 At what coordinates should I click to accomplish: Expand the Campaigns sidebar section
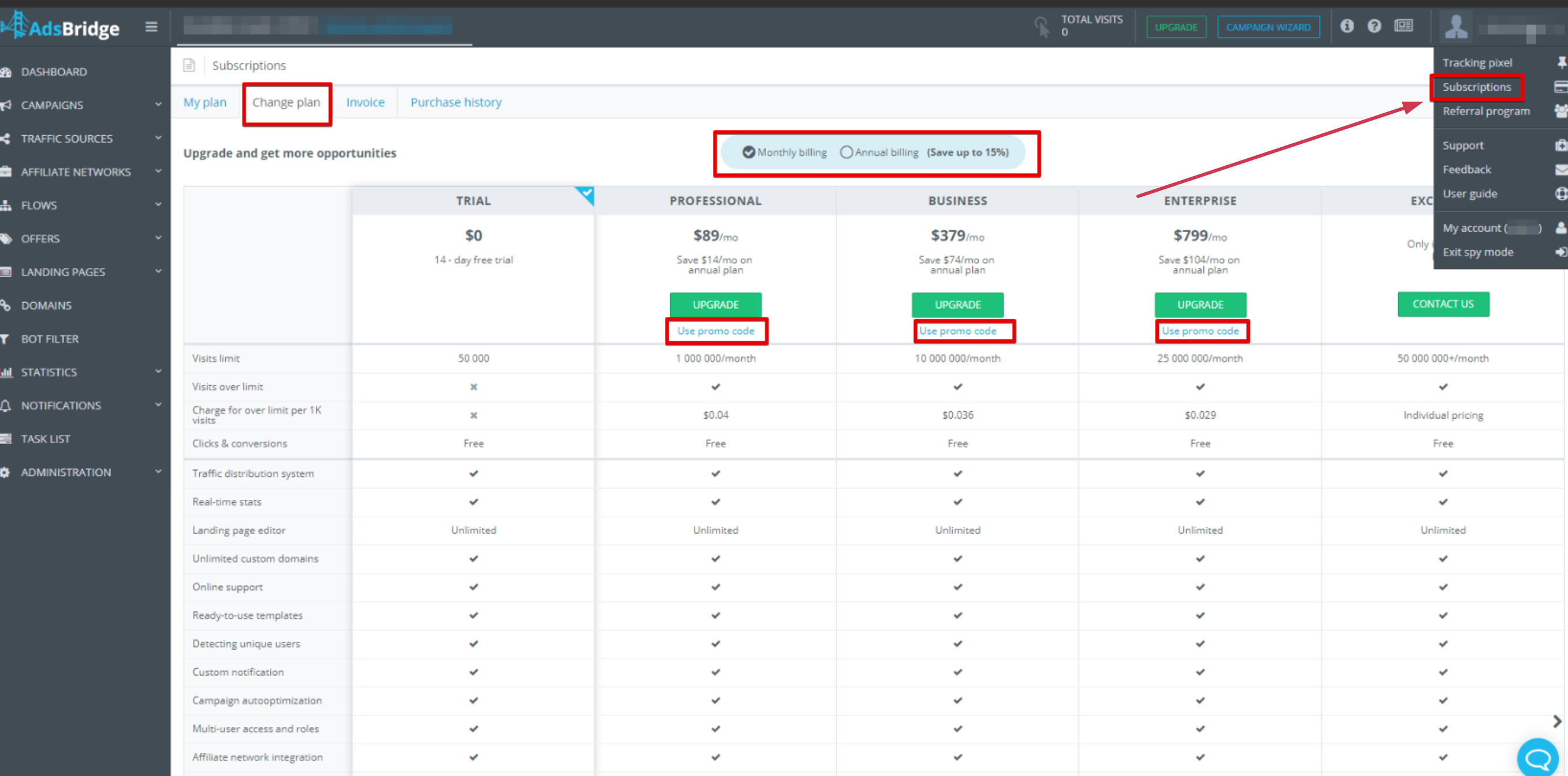(x=158, y=105)
